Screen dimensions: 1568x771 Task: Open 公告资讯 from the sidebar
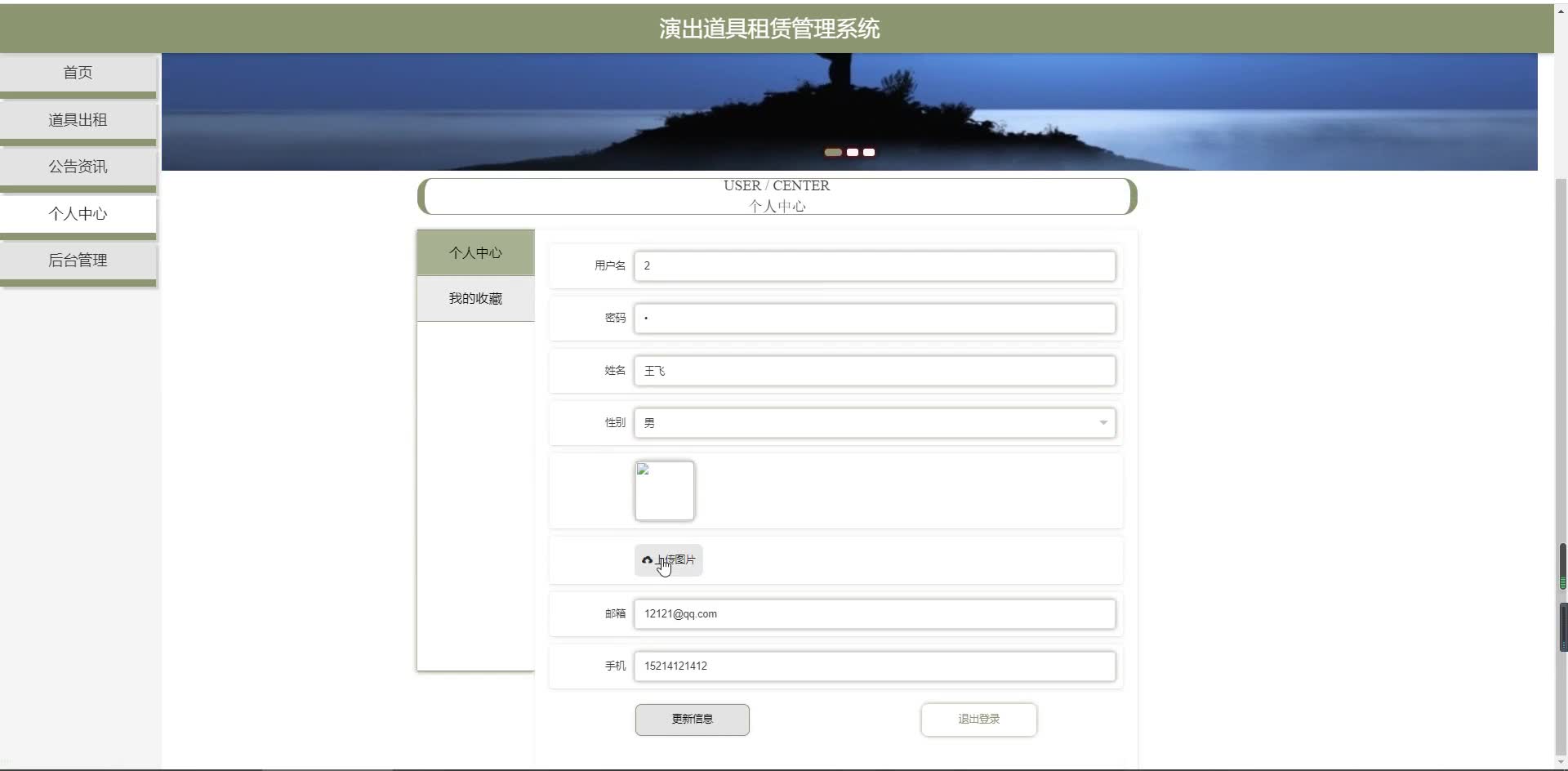coord(78,166)
